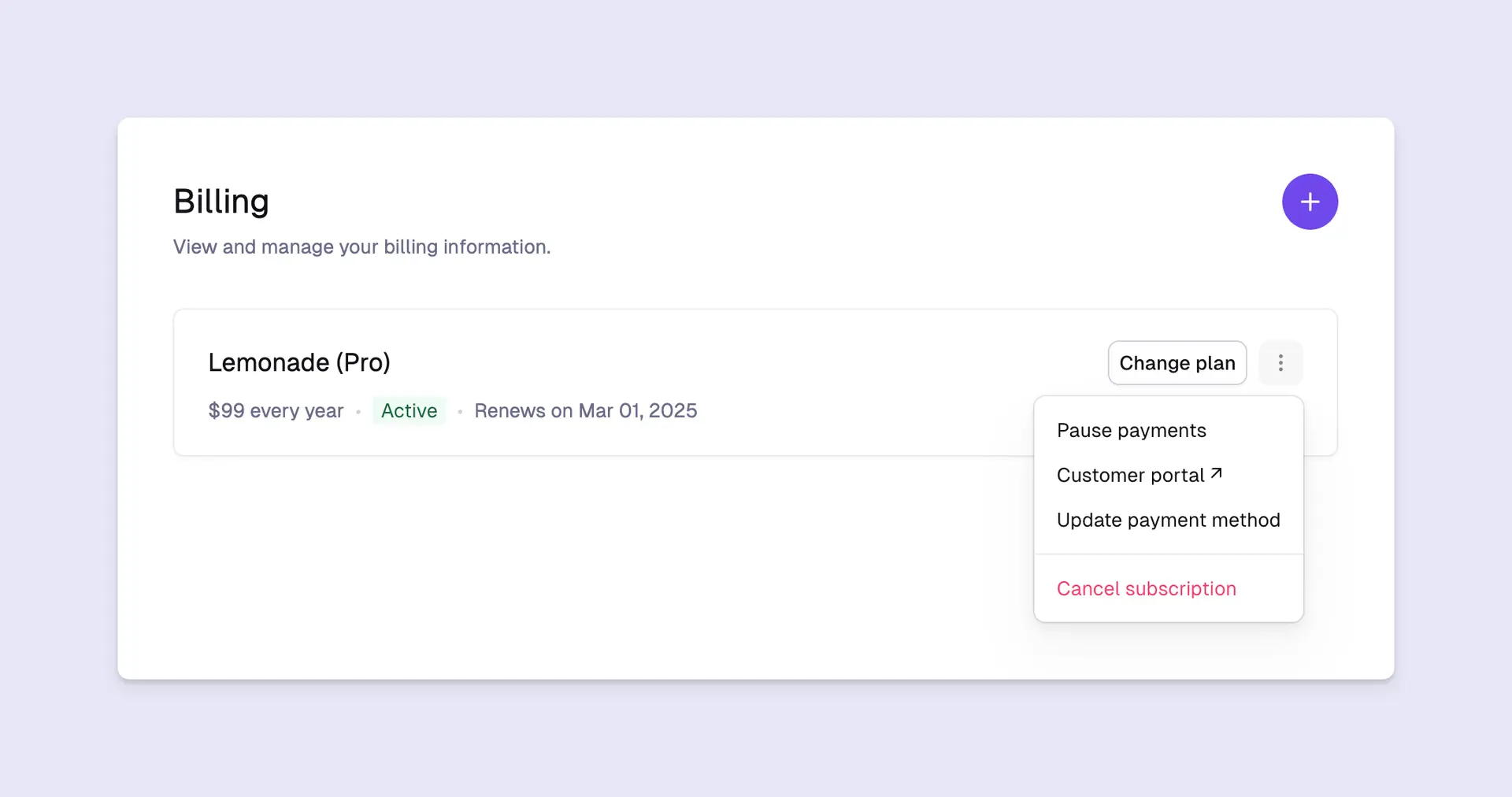Click Cancel subscription
Viewport: 1512px width, 797px height.
[1146, 588]
